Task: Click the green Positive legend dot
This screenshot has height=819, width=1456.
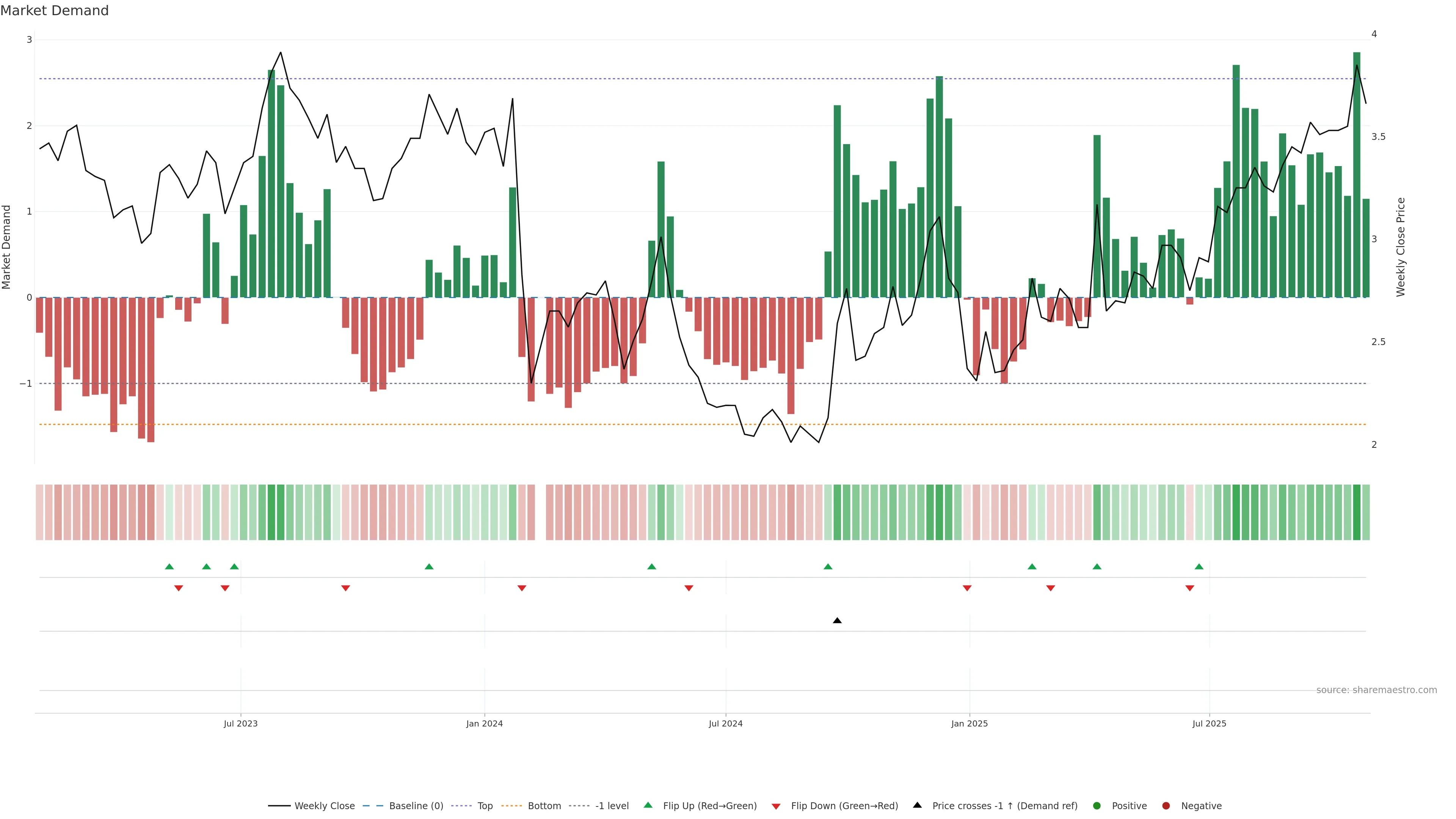Action: point(1097,805)
